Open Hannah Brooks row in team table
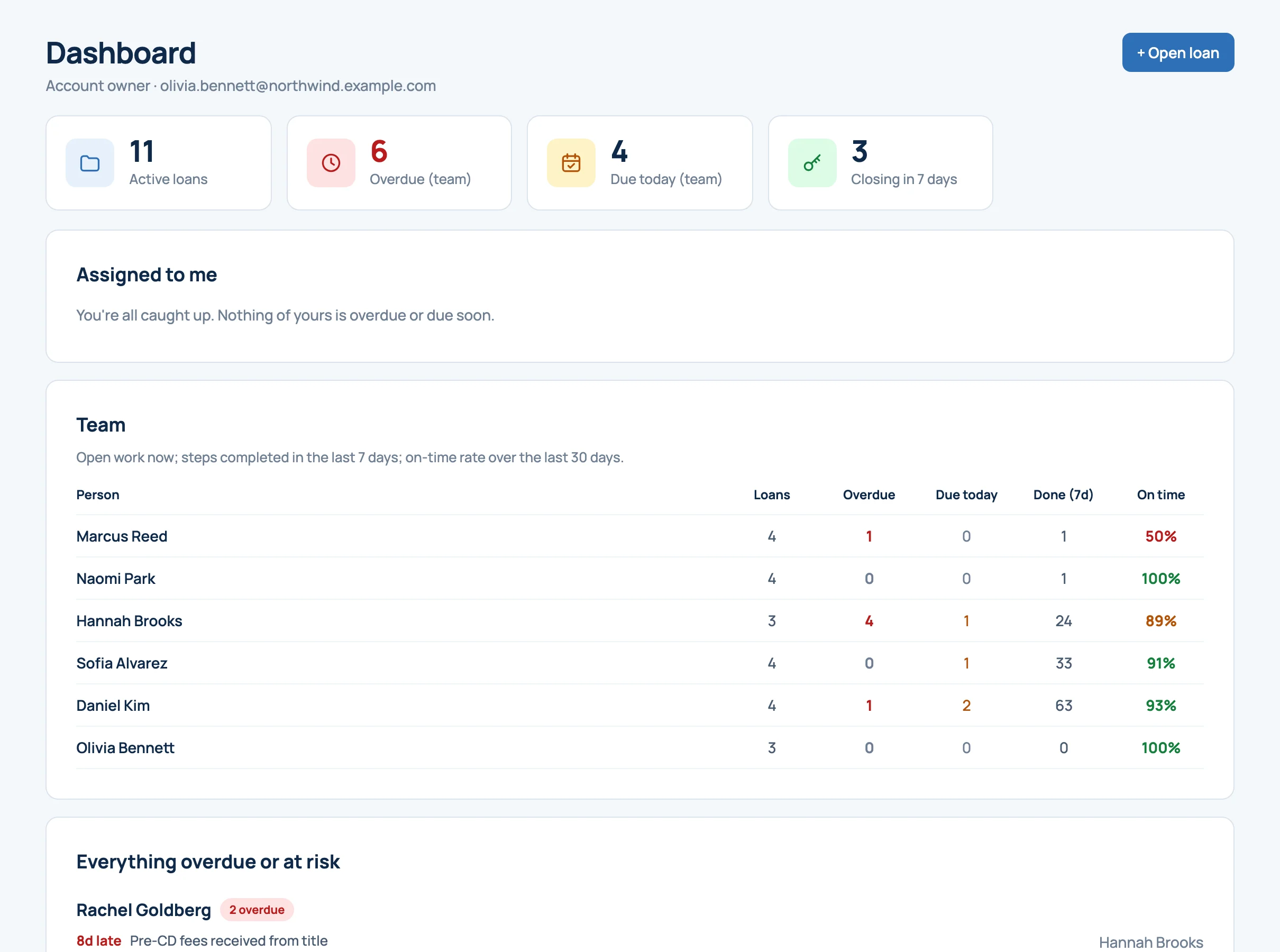This screenshot has width=1280, height=952. click(x=639, y=620)
